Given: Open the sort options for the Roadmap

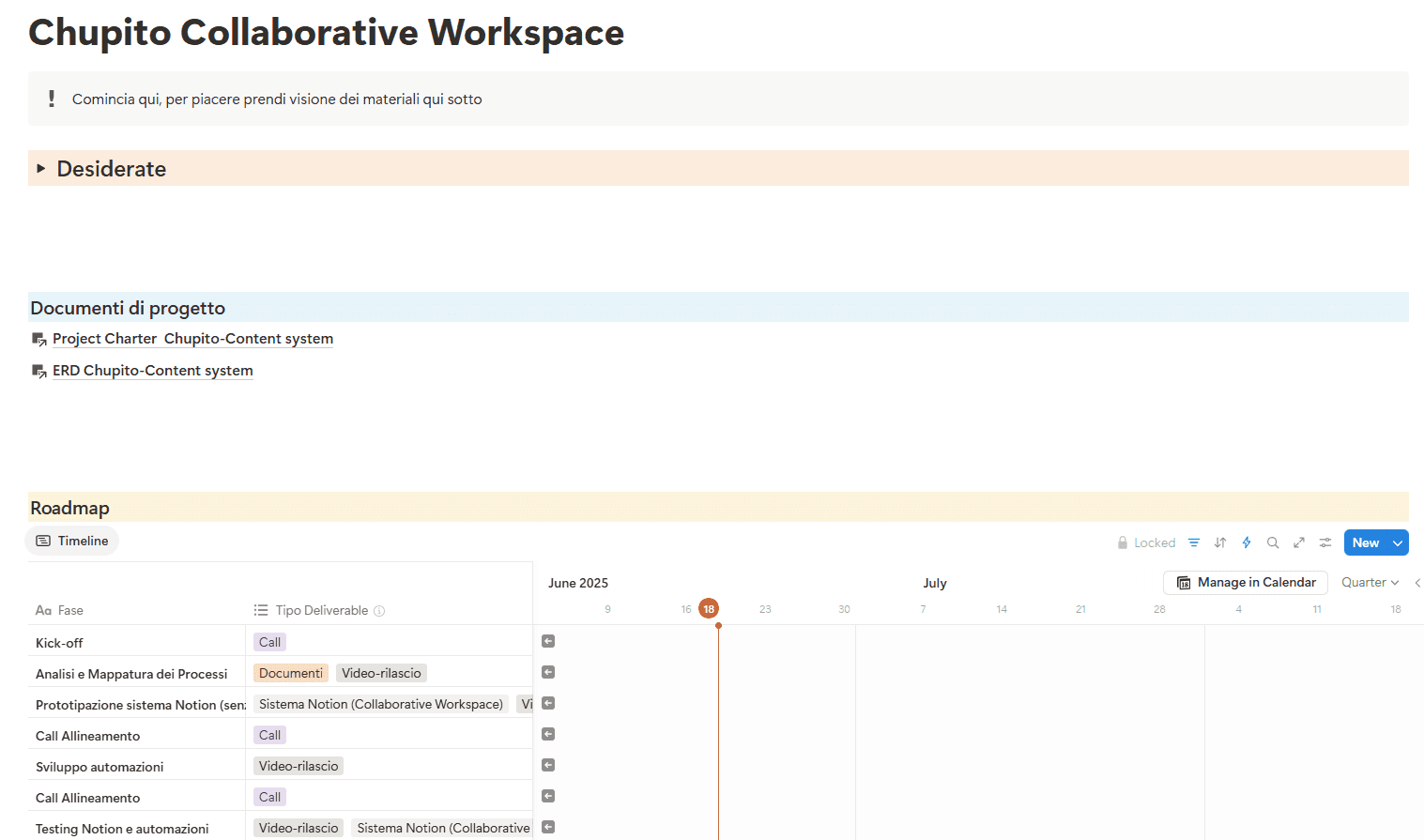Looking at the screenshot, I should (1219, 542).
